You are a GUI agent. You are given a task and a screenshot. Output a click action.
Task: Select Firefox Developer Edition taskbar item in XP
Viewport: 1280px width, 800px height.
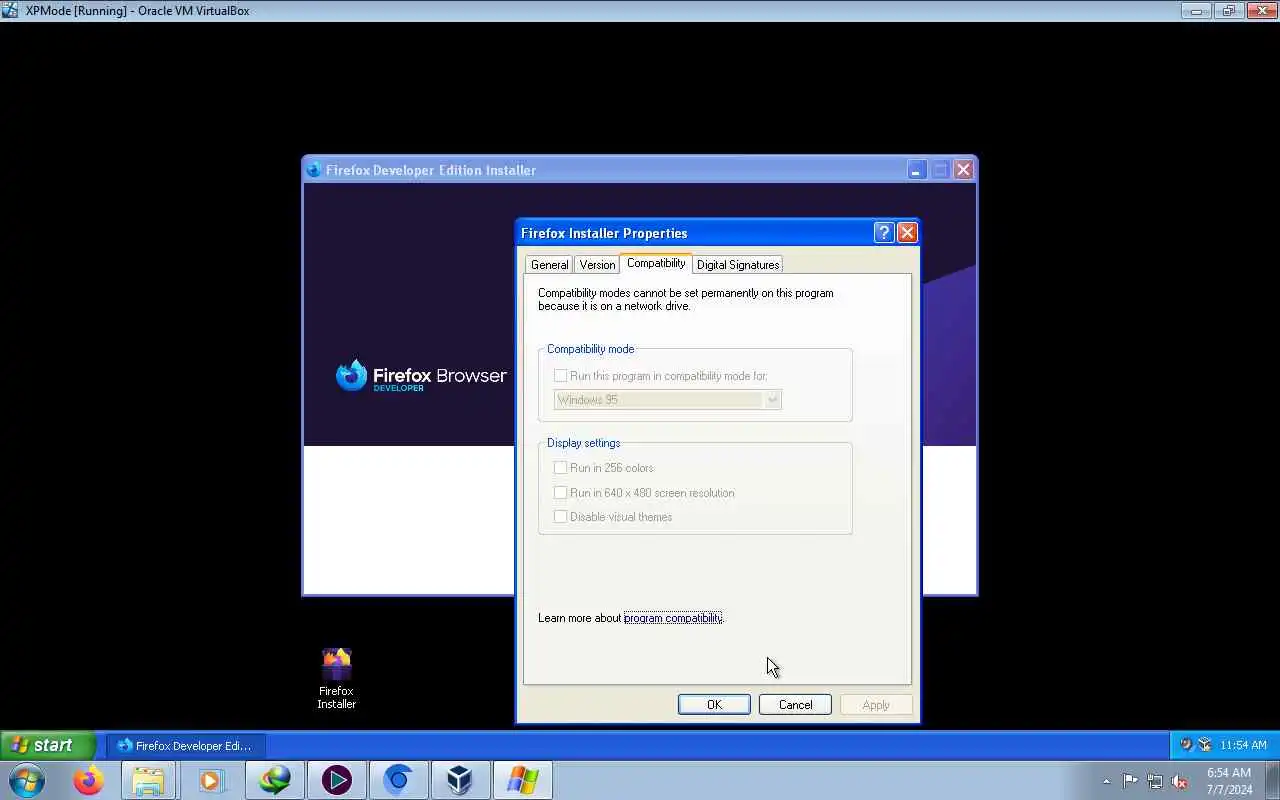(185, 745)
